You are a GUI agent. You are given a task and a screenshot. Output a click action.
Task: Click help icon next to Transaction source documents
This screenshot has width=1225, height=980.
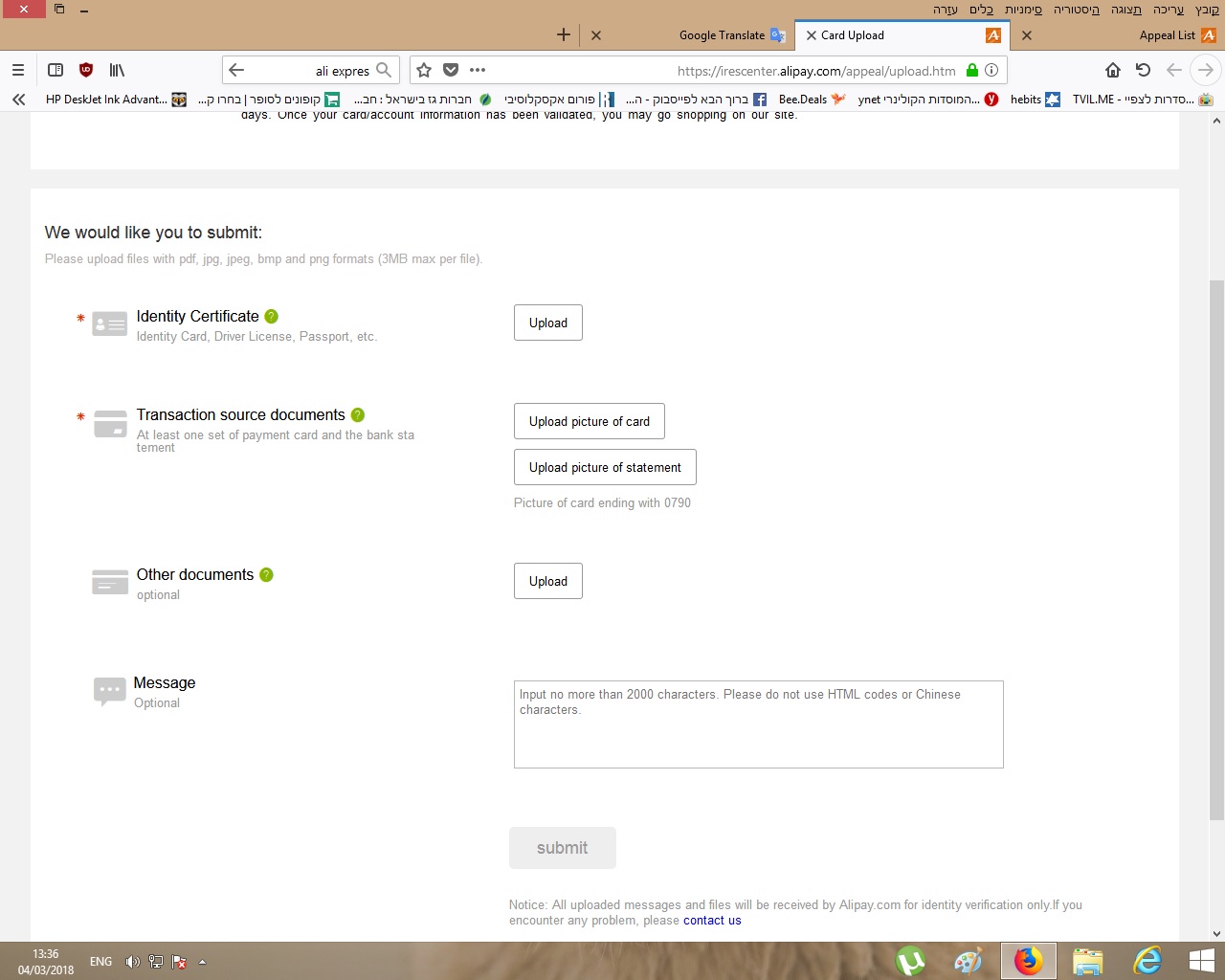pyautogui.click(x=358, y=415)
